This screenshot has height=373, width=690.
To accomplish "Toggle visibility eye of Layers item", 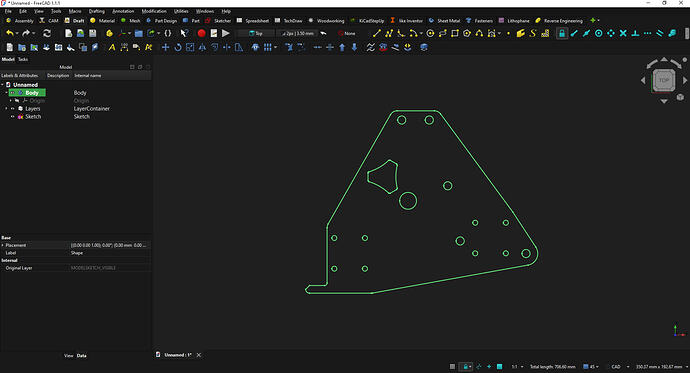I will point(13,109).
